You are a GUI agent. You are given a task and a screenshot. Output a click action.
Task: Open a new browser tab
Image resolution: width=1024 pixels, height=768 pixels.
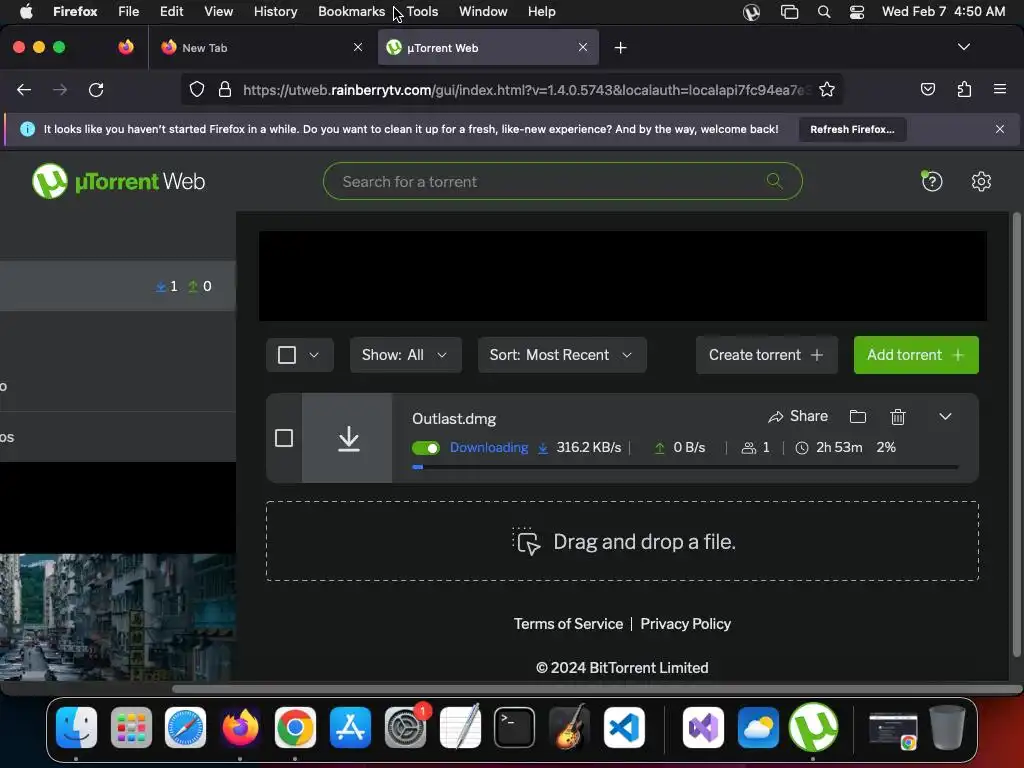[x=620, y=48]
